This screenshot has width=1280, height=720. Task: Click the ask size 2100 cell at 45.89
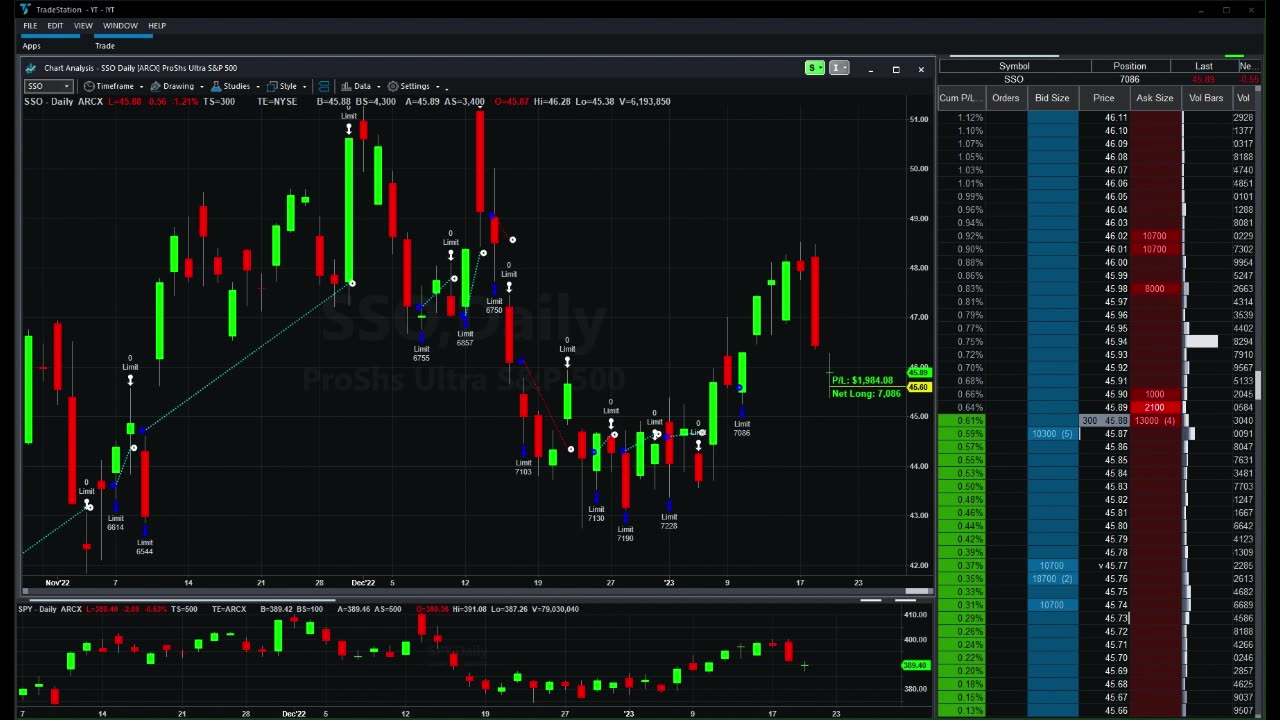click(1154, 408)
